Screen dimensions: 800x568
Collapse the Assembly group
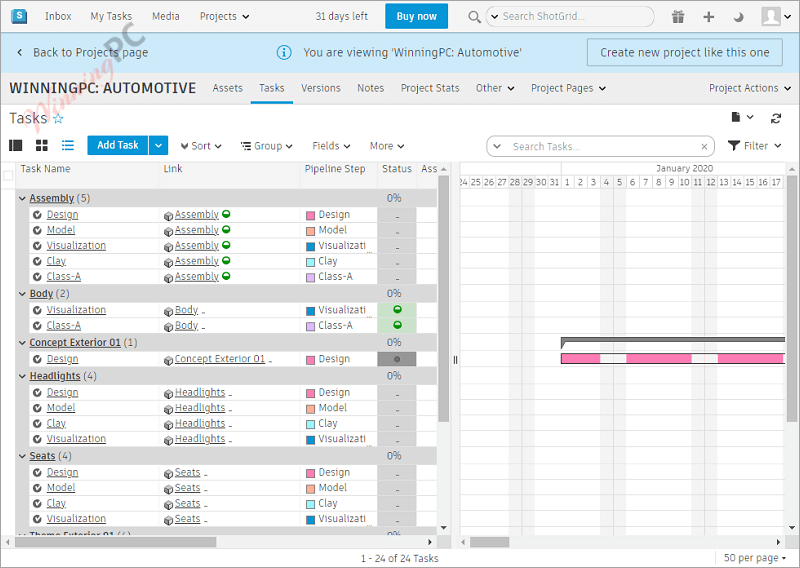[22, 198]
